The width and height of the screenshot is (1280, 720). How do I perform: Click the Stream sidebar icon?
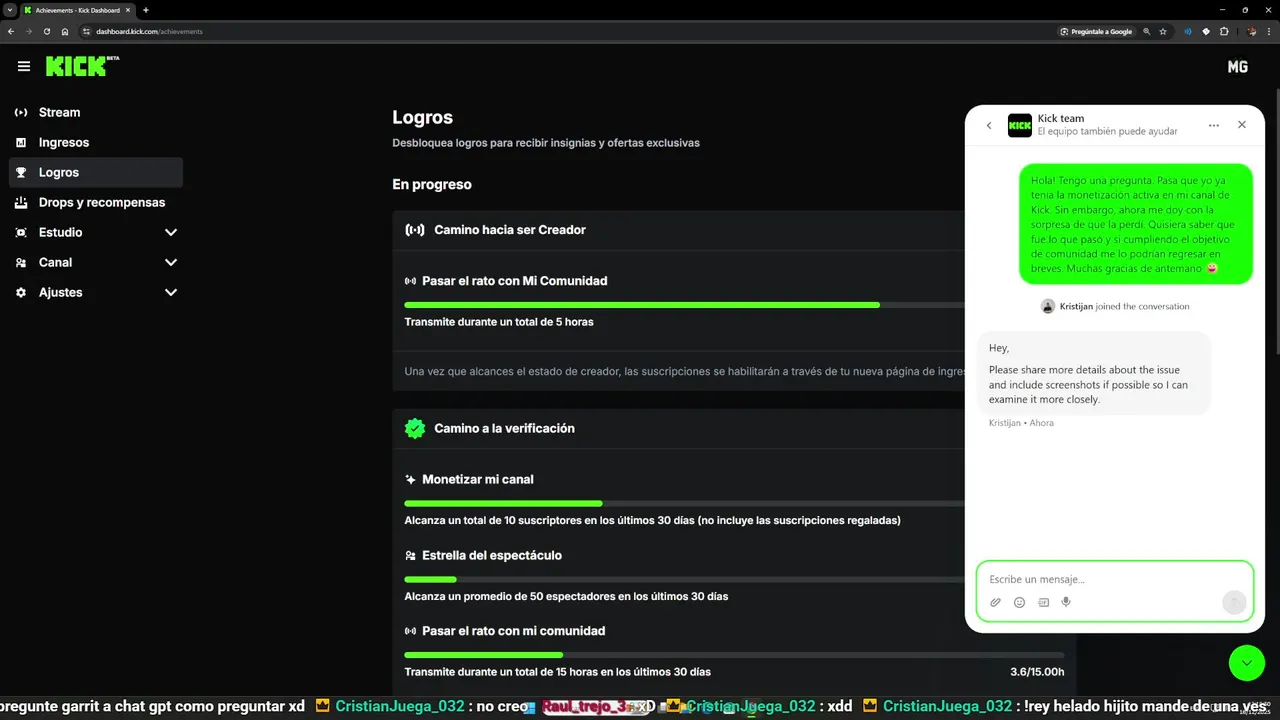click(x=21, y=112)
